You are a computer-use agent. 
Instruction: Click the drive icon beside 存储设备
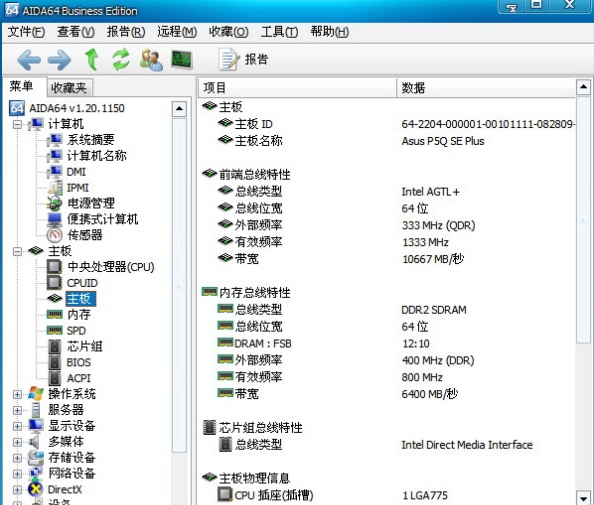36,458
